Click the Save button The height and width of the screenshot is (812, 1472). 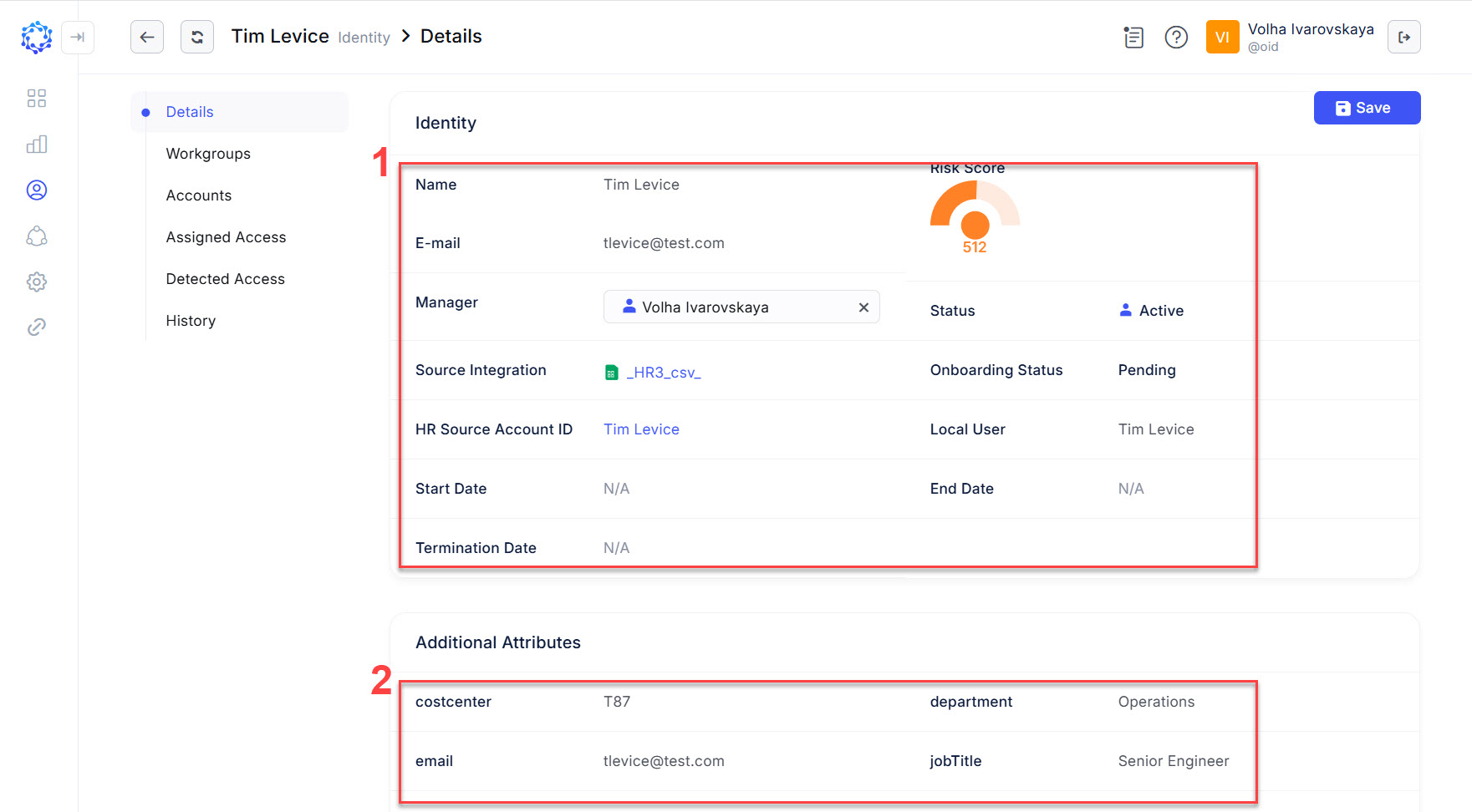1367,108
